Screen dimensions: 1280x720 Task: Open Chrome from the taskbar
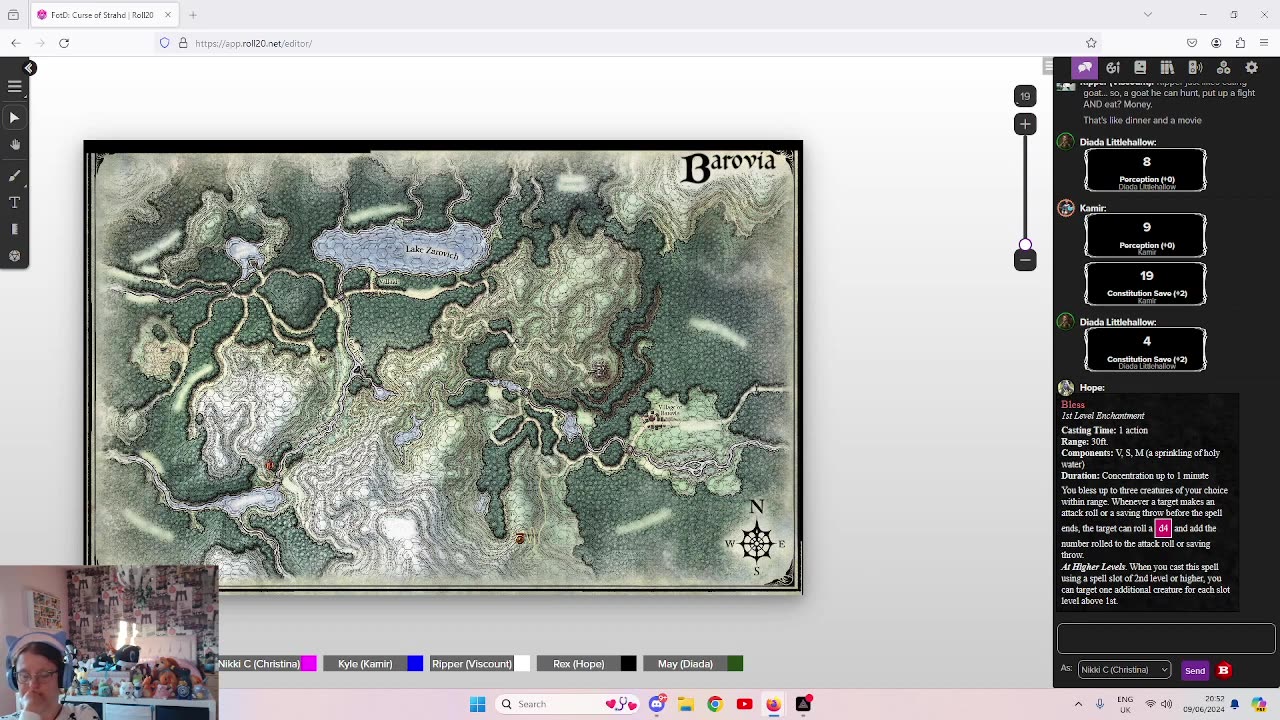715,704
